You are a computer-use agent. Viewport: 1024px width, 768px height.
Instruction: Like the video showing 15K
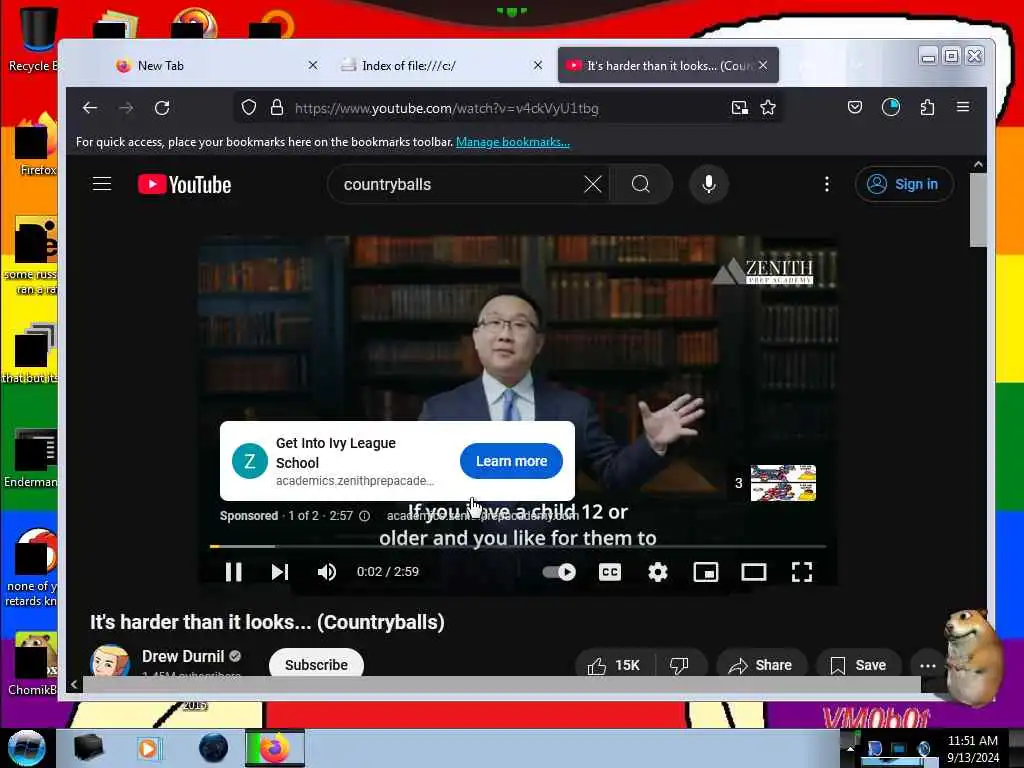613,665
